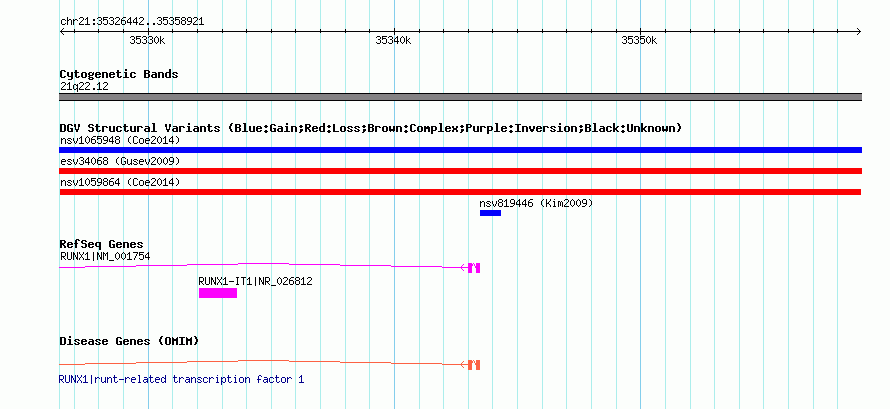
Task: Click the red nsv1059864 loss bar
Action: [460, 192]
